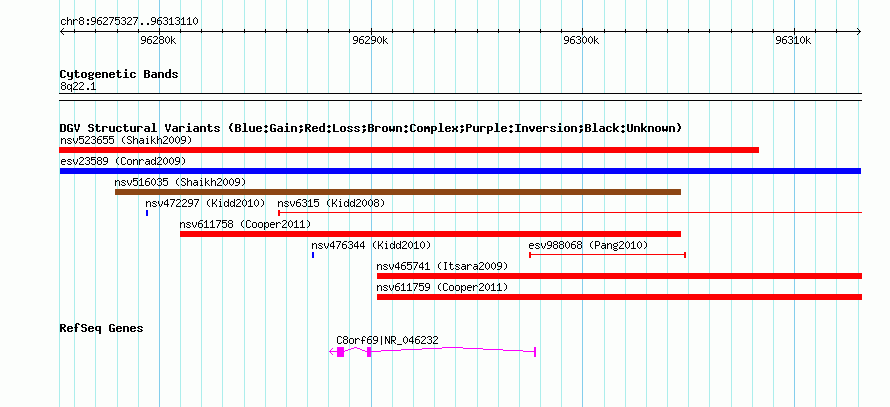Select the nsv476344 (Kidd2010) label

pos(371,245)
